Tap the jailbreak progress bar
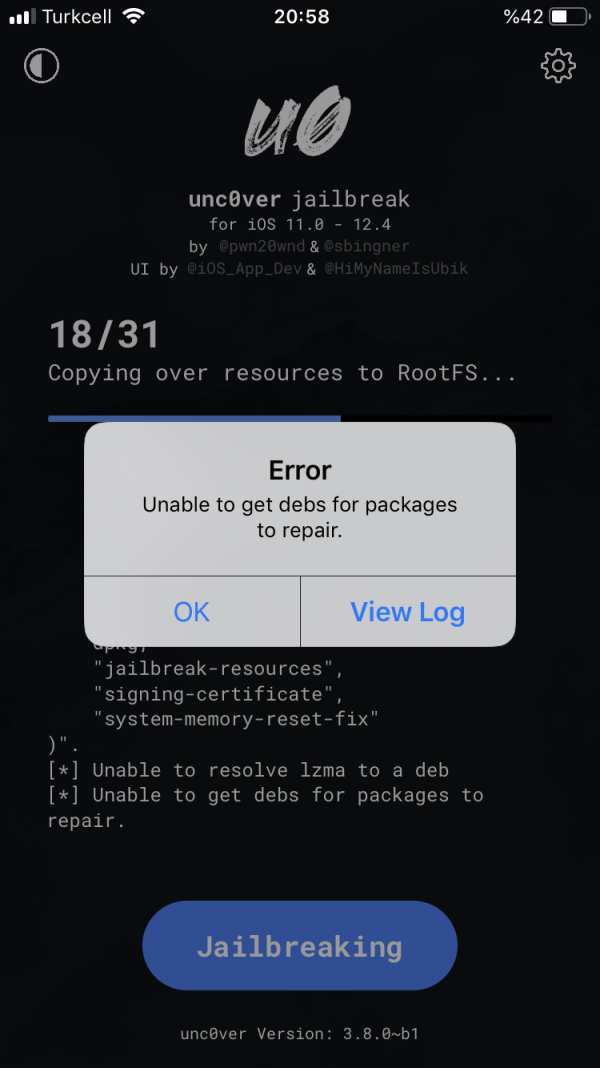 click(x=300, y=418)
